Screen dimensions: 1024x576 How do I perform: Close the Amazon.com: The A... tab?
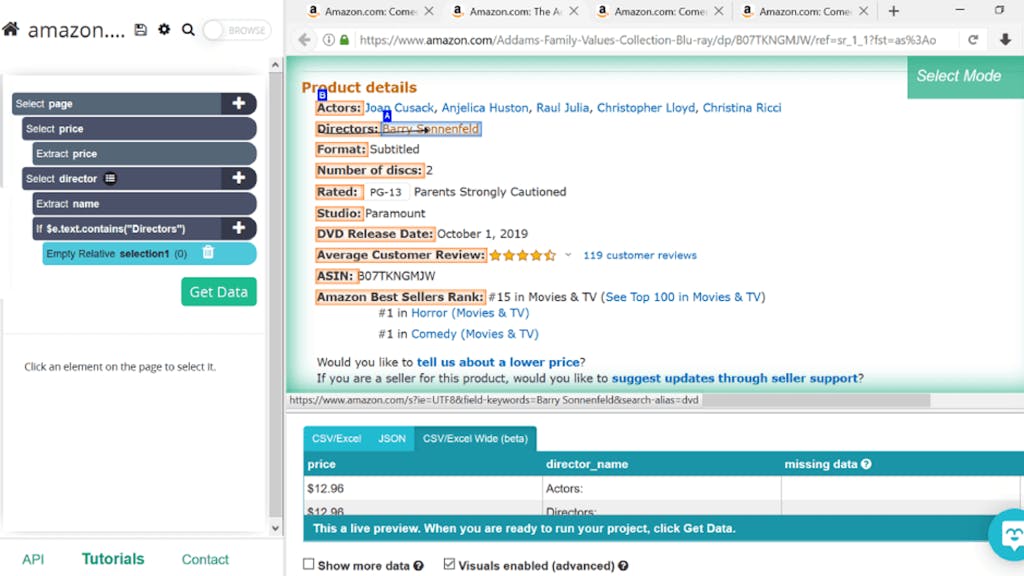pos(574,11)
